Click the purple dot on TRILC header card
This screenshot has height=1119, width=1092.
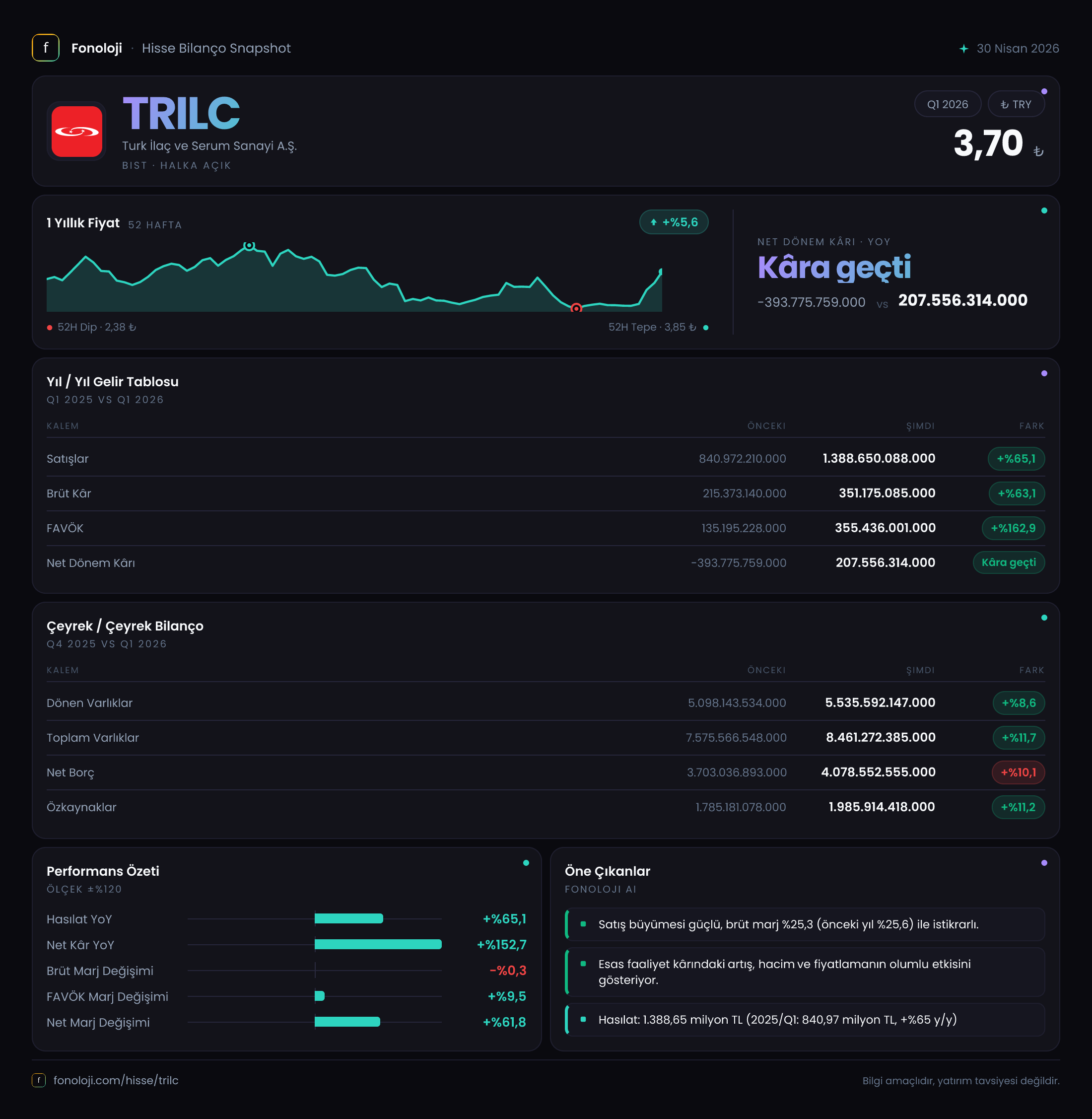click(1044, 91)
